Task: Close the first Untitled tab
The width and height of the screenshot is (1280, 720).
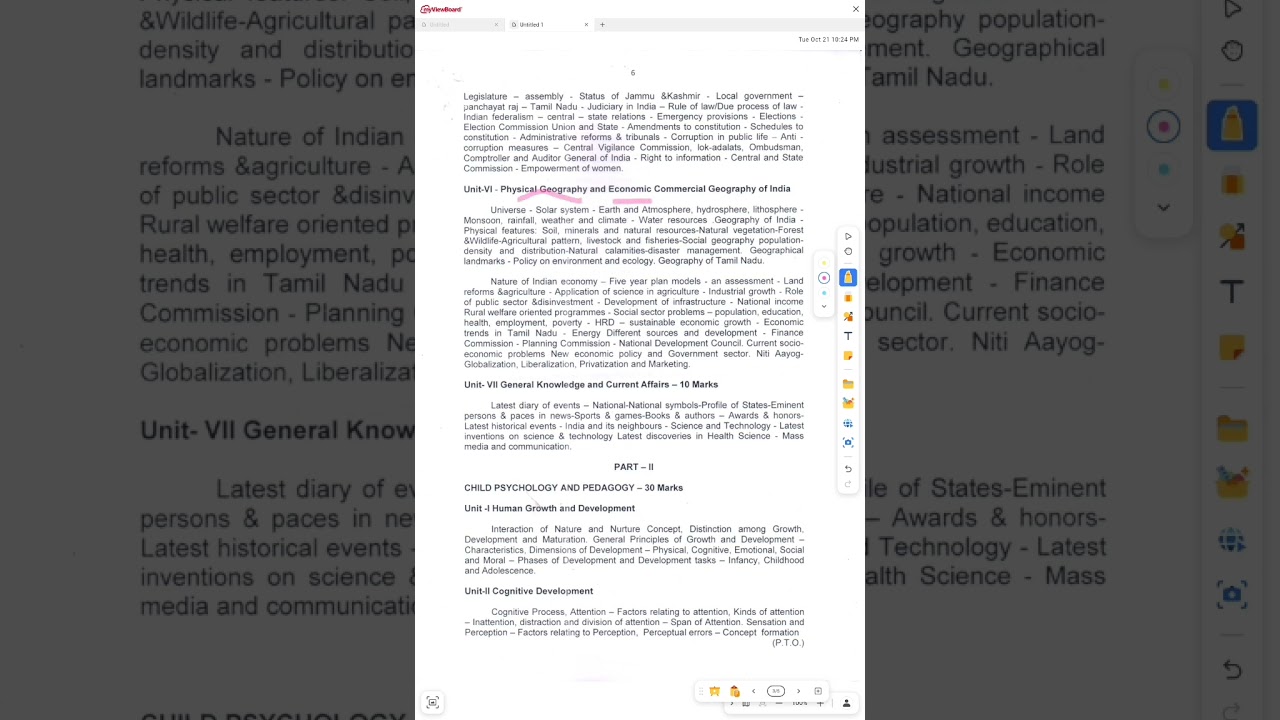Action: coord(496,24)
